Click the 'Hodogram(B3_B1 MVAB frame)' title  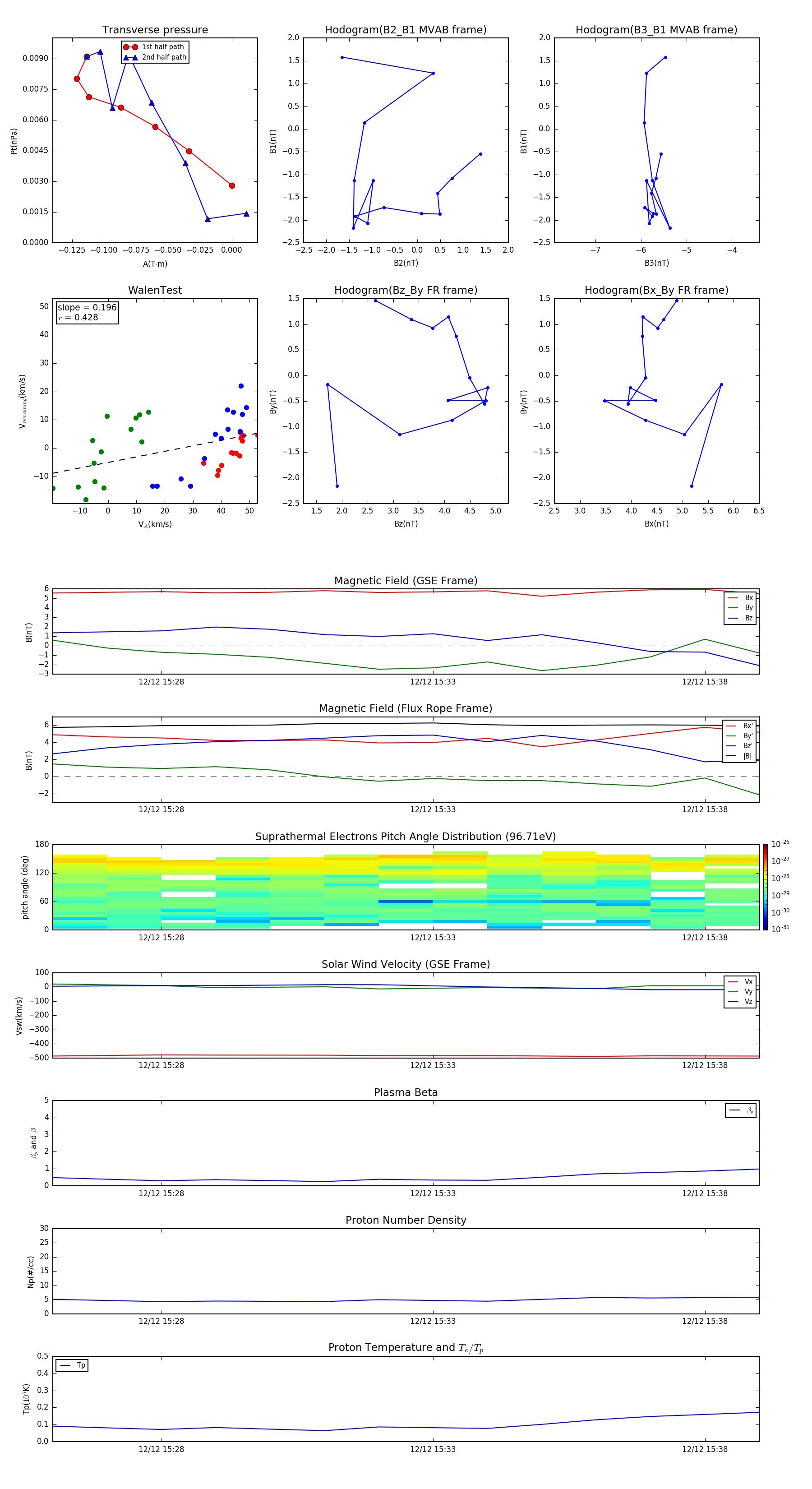656,30
